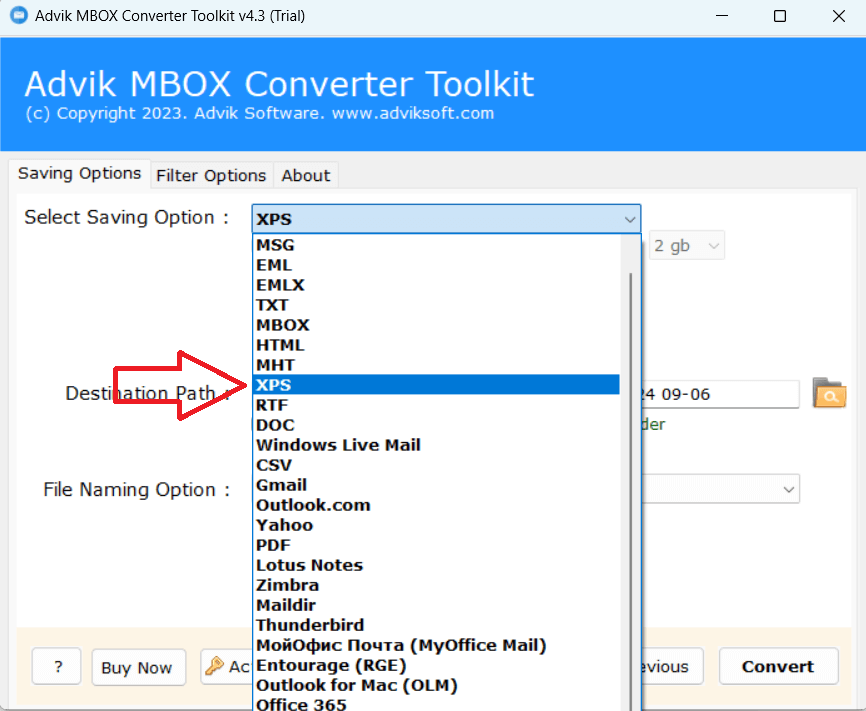This screenshot has width=866, height=711.
Task: Click the dropdown list vertical scrollbar
Action: 630,472
